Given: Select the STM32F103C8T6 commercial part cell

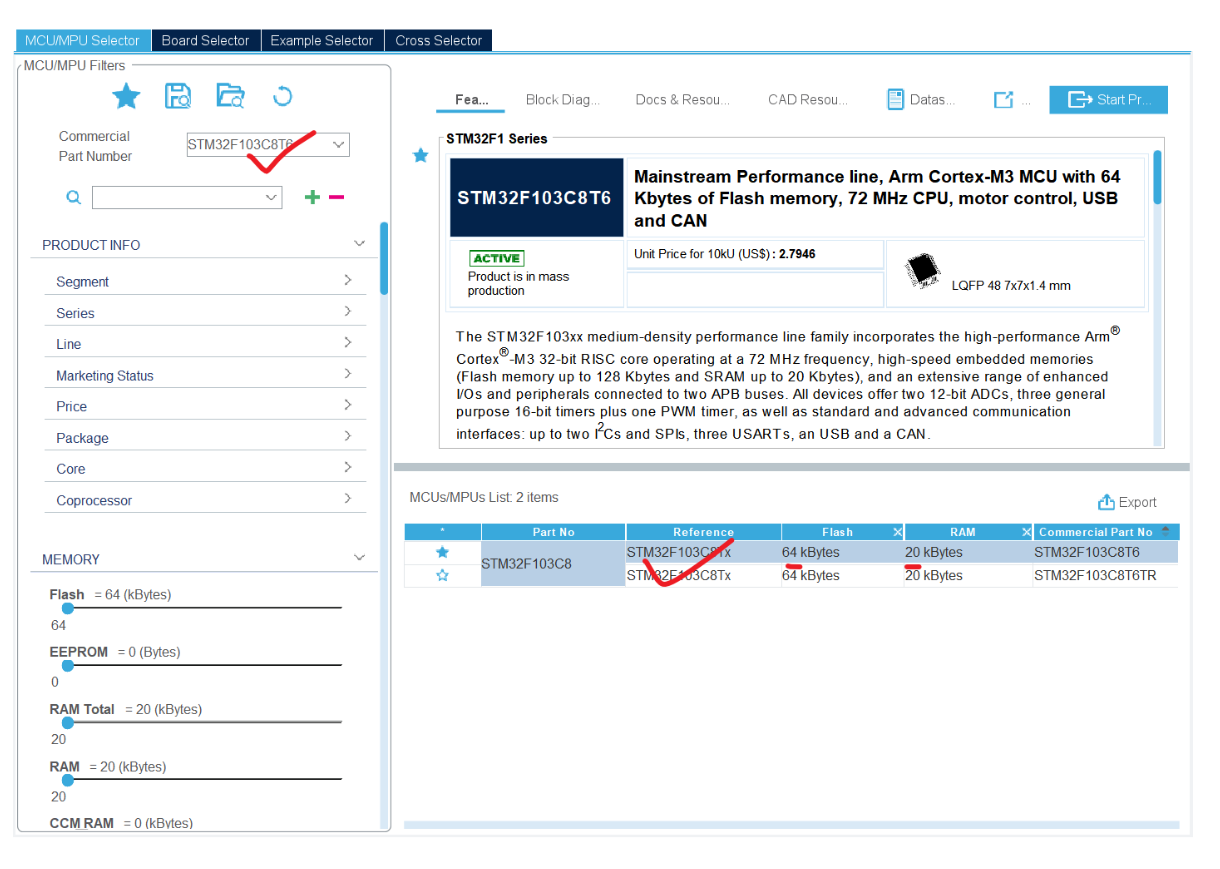Looking at the screenshot, I should click(x=1105, y=552).
